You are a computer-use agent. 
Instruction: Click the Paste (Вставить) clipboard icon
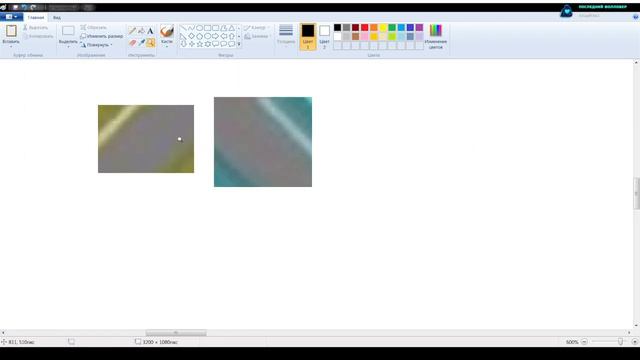(x=11, y=31)
